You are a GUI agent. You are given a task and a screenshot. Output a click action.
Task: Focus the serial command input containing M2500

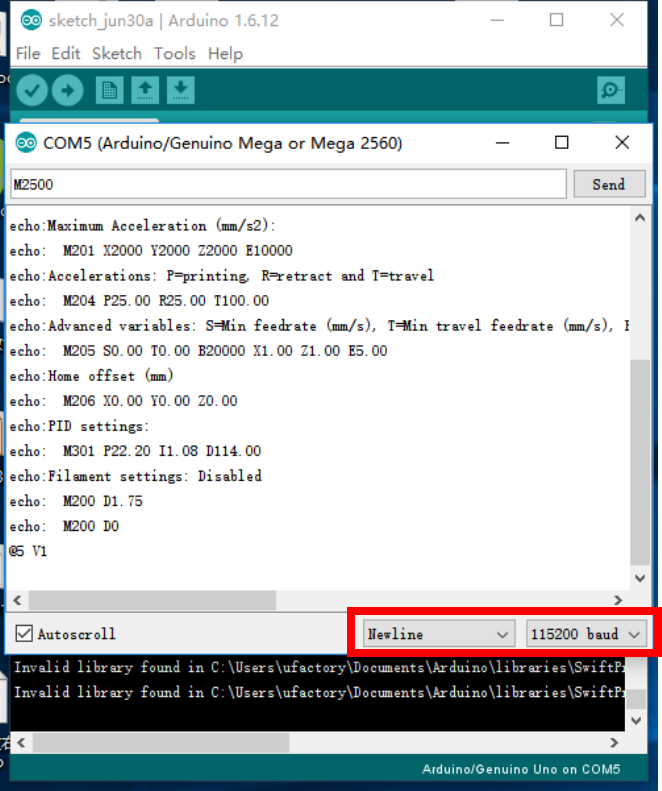(289, 184)
